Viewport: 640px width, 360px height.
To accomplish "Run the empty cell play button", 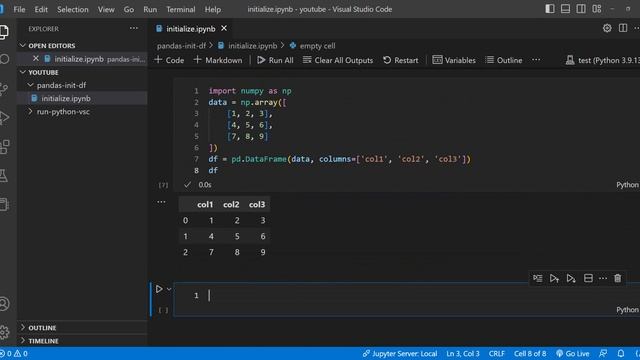I will [x=159, y=289].
